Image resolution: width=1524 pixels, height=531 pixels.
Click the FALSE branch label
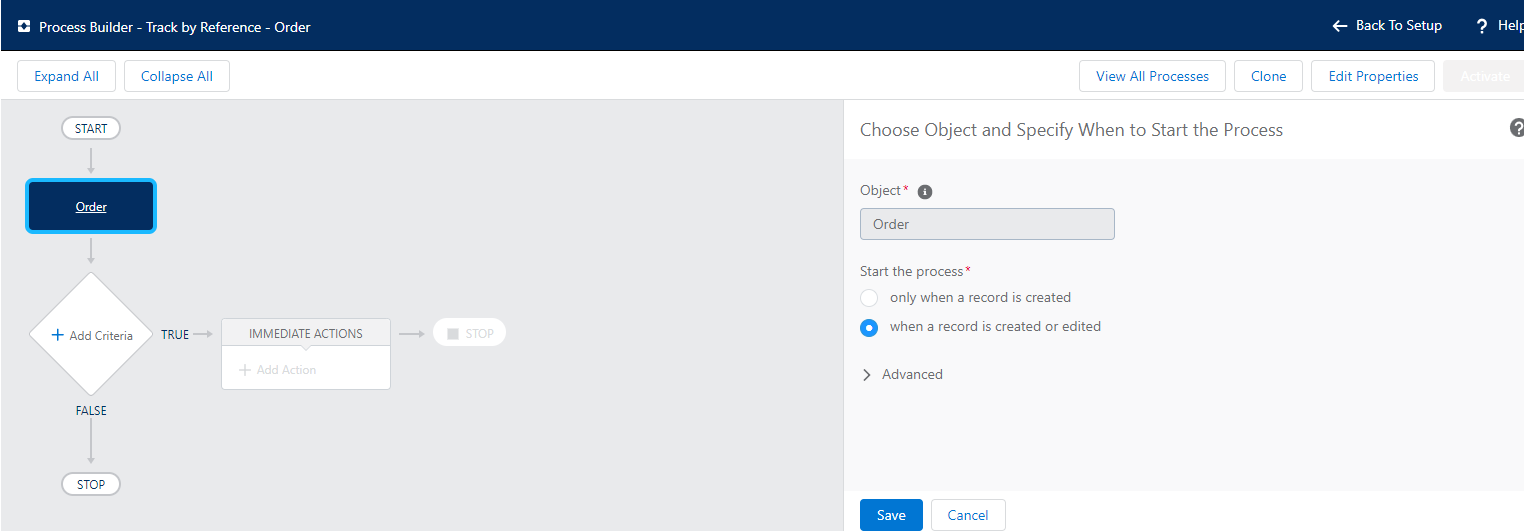pos(91,411)
